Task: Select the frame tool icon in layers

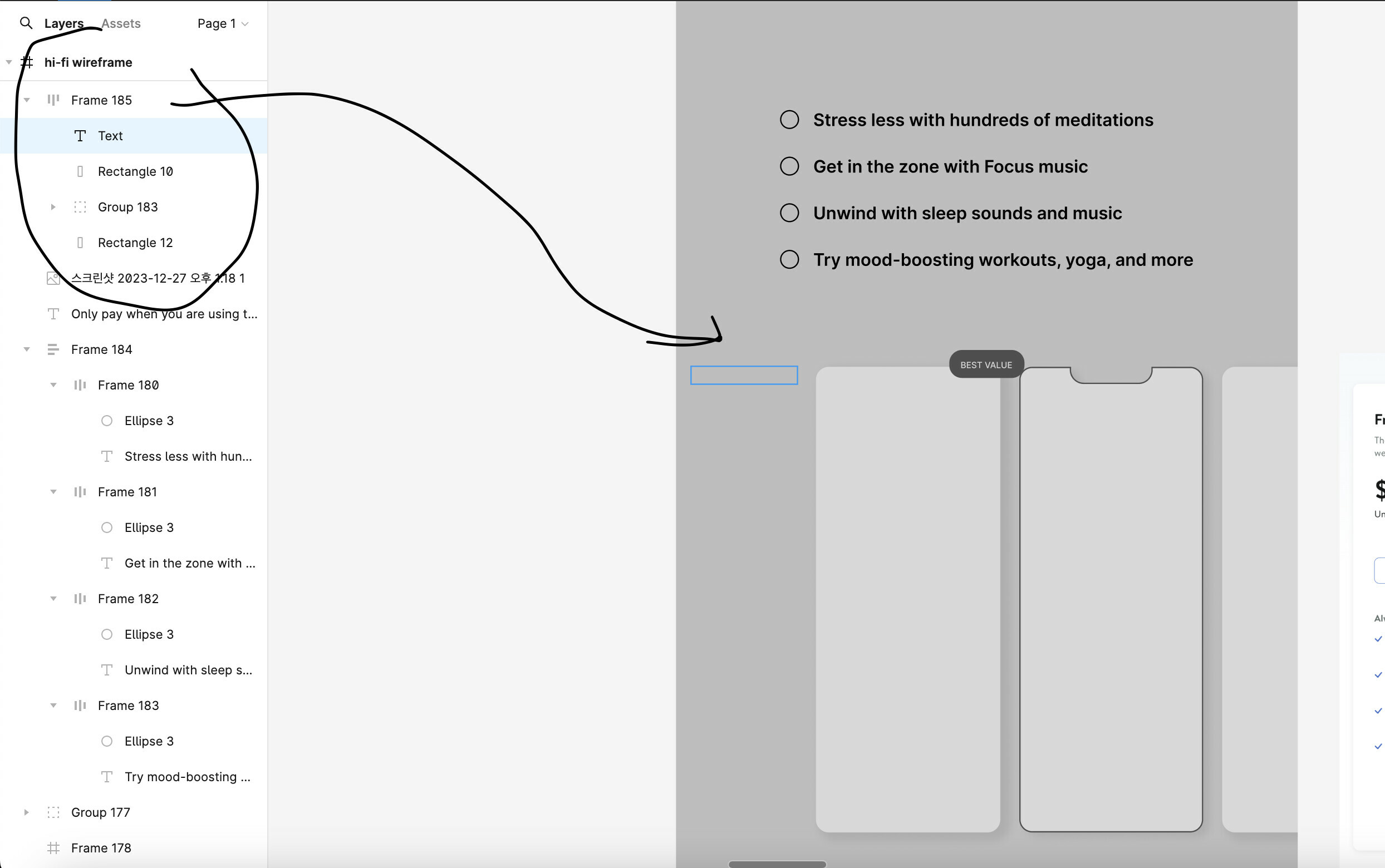Action: point(27,62)
